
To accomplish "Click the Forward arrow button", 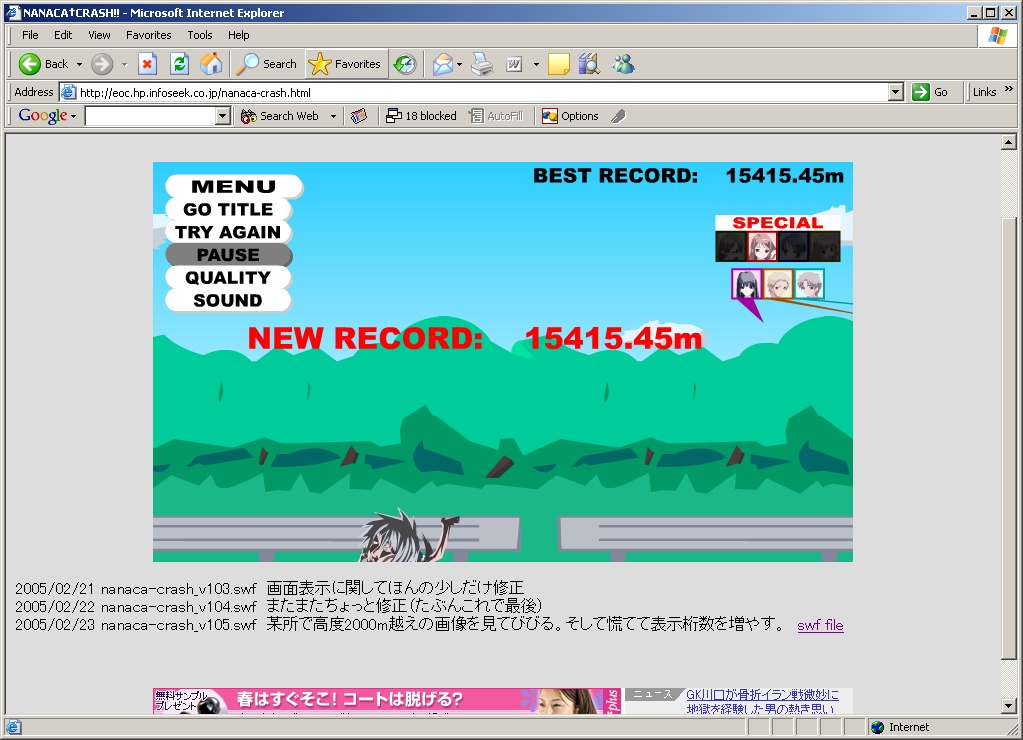I will (102, 64).
